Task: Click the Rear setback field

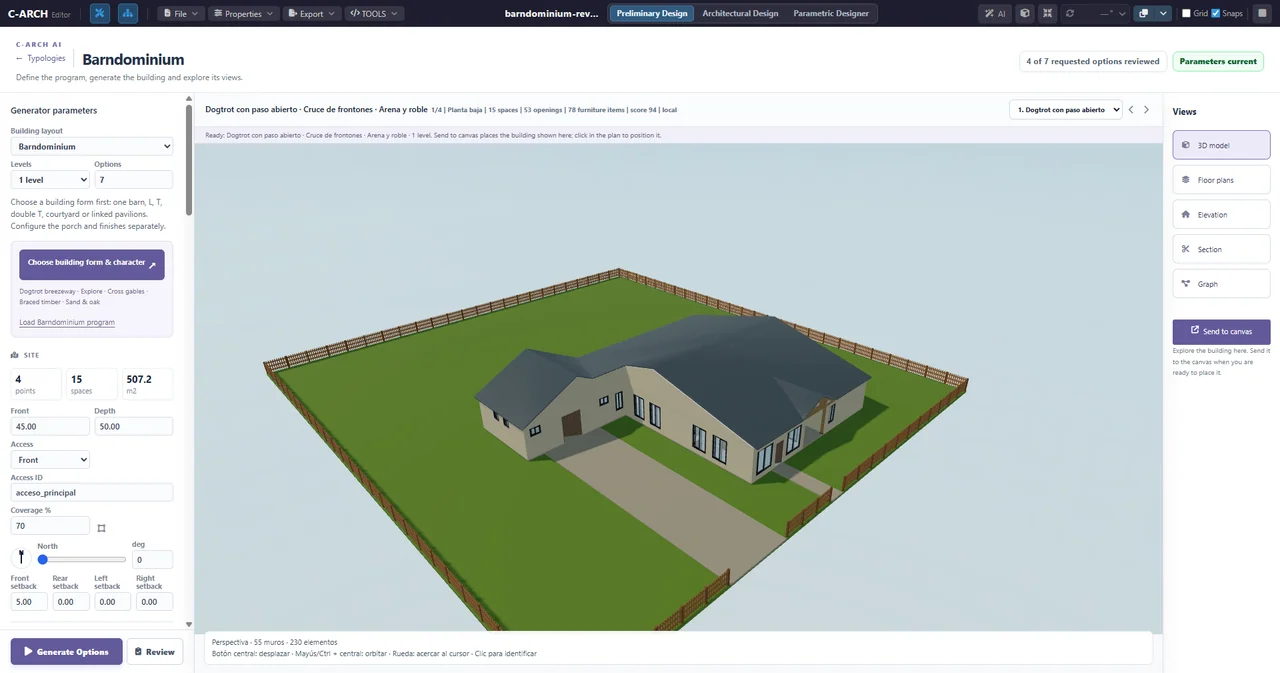Action: tap(71, 602)
